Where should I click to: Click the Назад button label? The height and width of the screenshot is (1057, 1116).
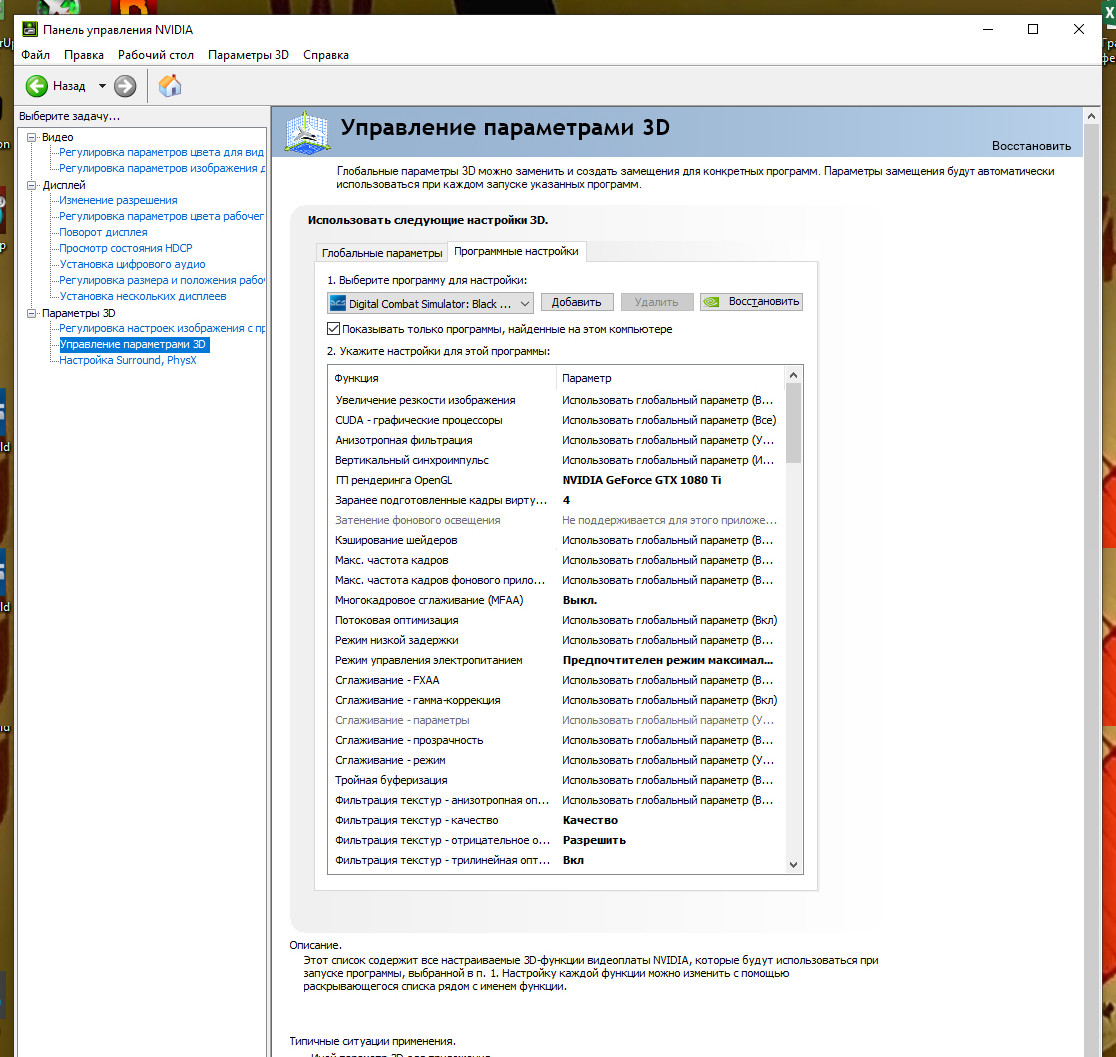(69, 86)
